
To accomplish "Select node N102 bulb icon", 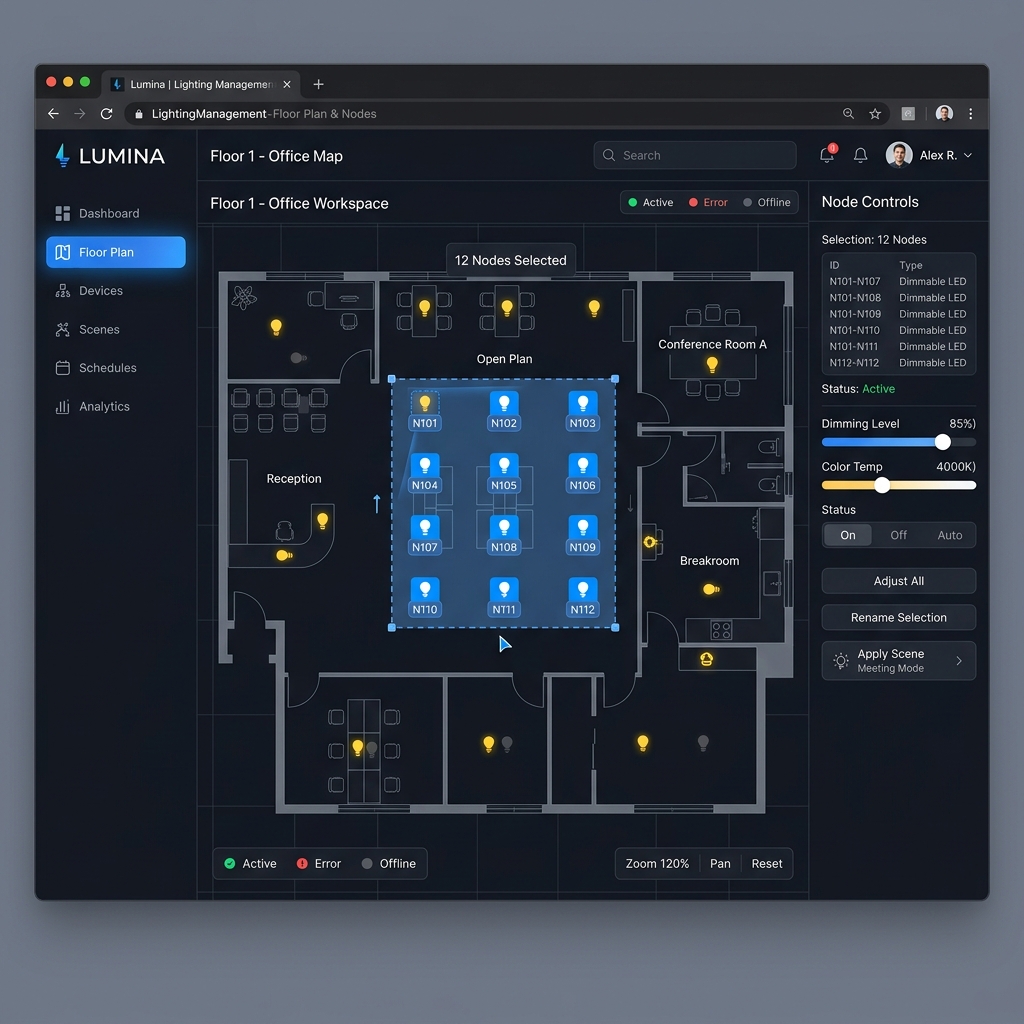I will 504,402.
